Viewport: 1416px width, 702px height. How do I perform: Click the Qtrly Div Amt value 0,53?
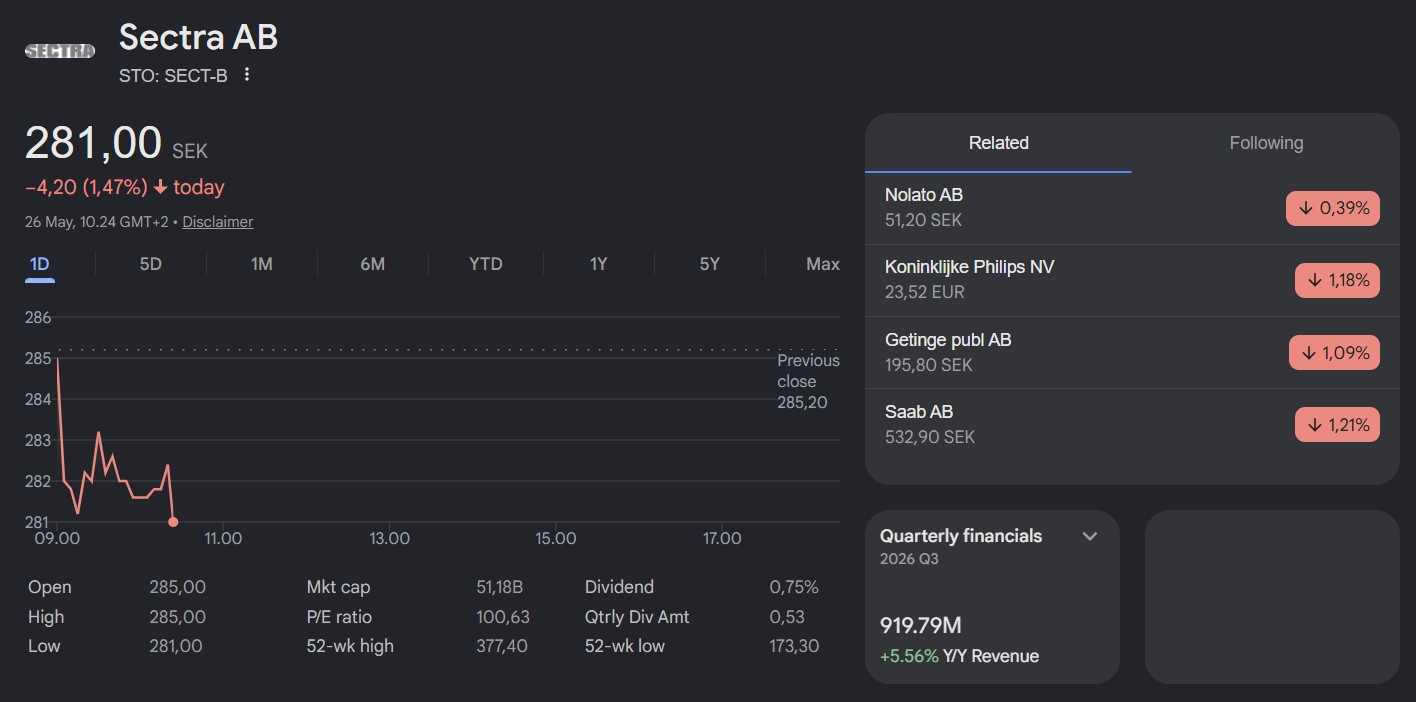point(787,617)
